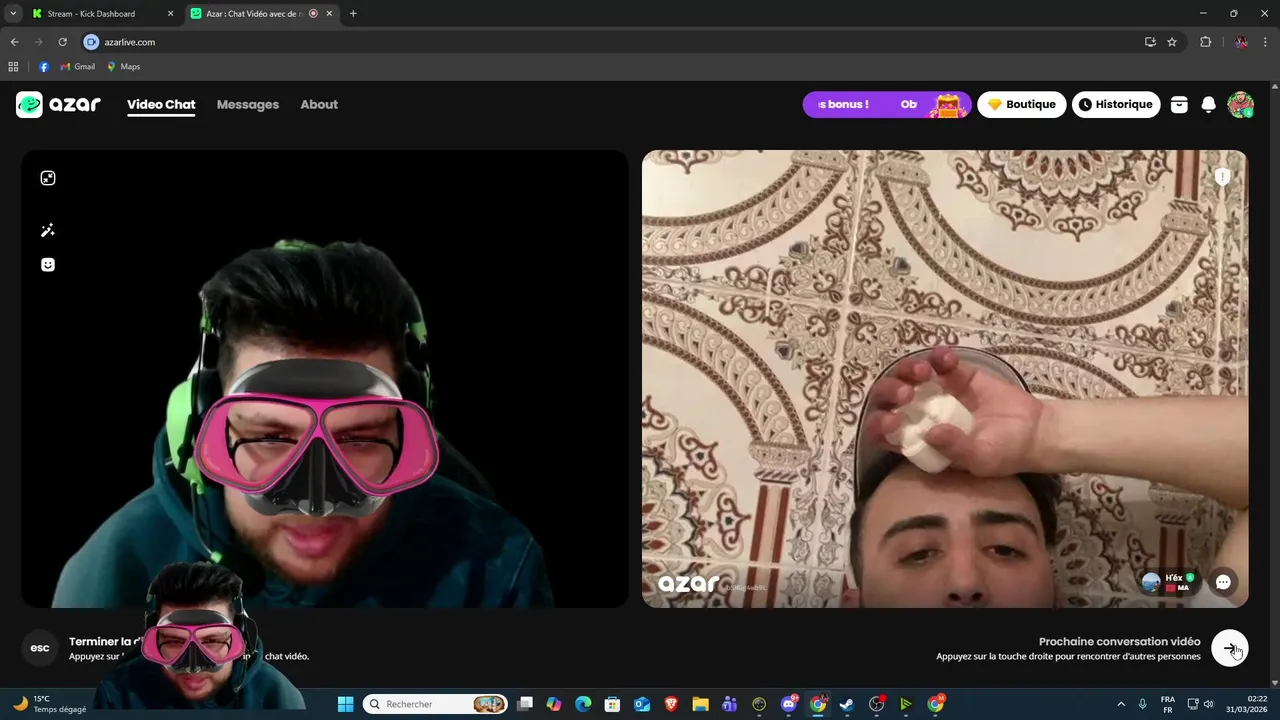Expand hidden system tray icons
Viewport: 1280px width, 720px height.
click(x=1120, y=704)
